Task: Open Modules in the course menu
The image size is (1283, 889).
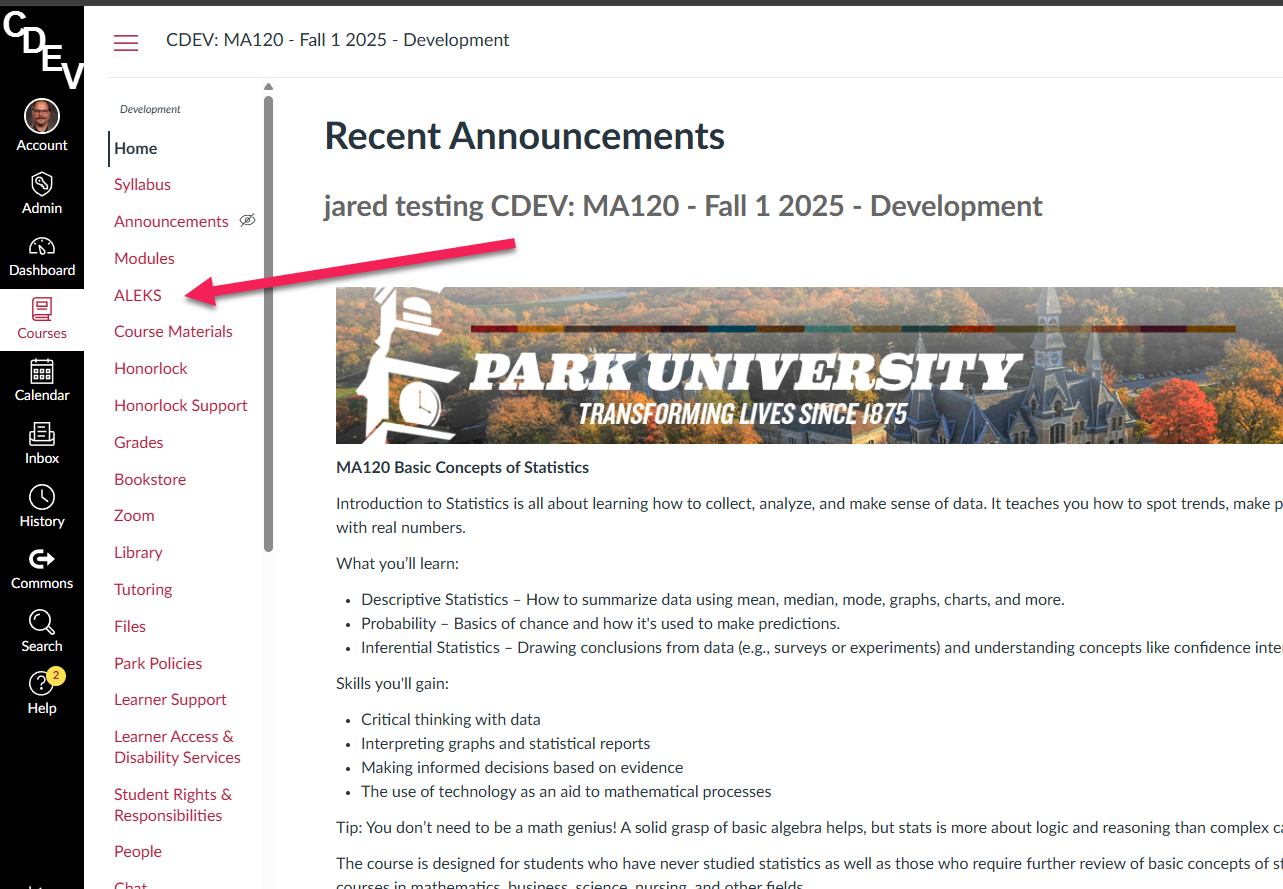Action: (x=144, y=258)
